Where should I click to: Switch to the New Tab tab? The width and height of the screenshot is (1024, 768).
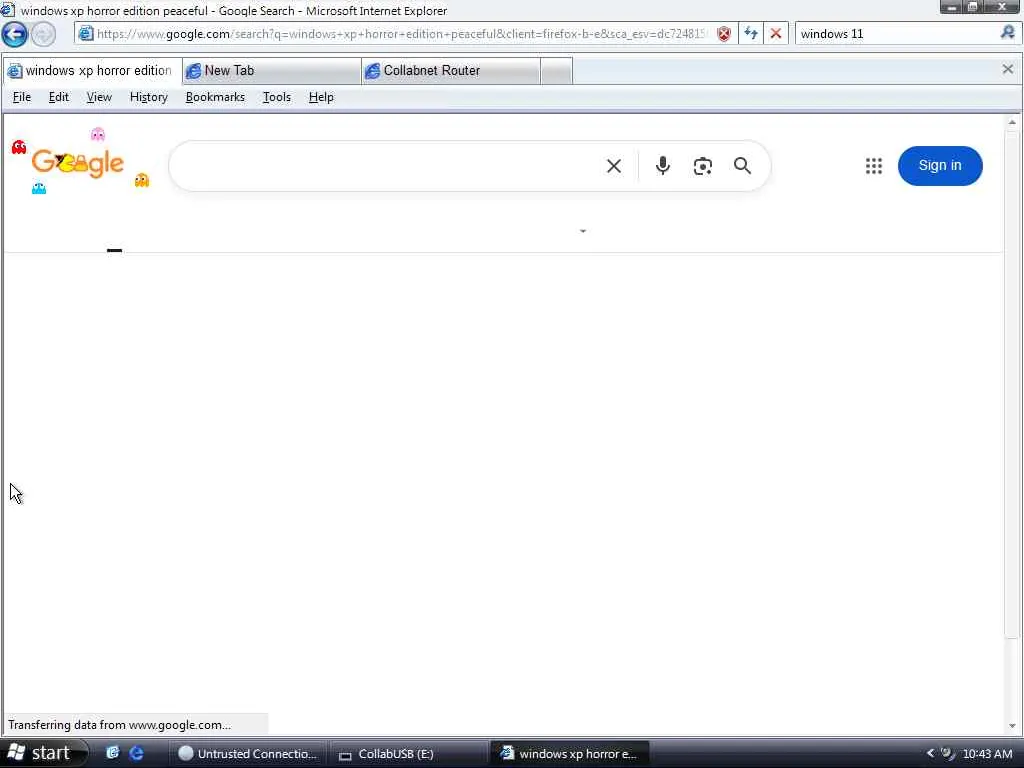coord(272,71)
